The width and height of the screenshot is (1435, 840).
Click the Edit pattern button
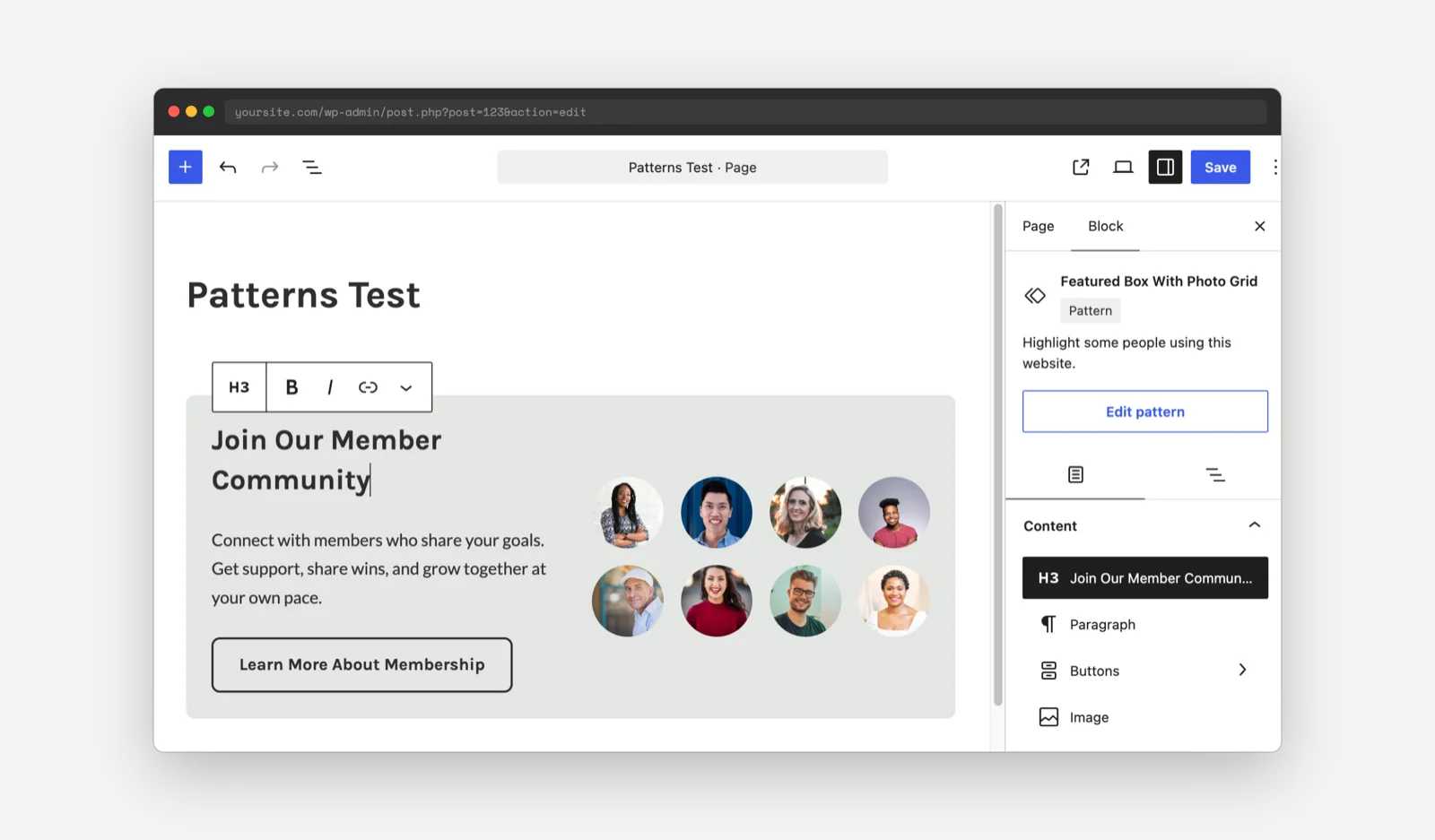coord(1145,411)
